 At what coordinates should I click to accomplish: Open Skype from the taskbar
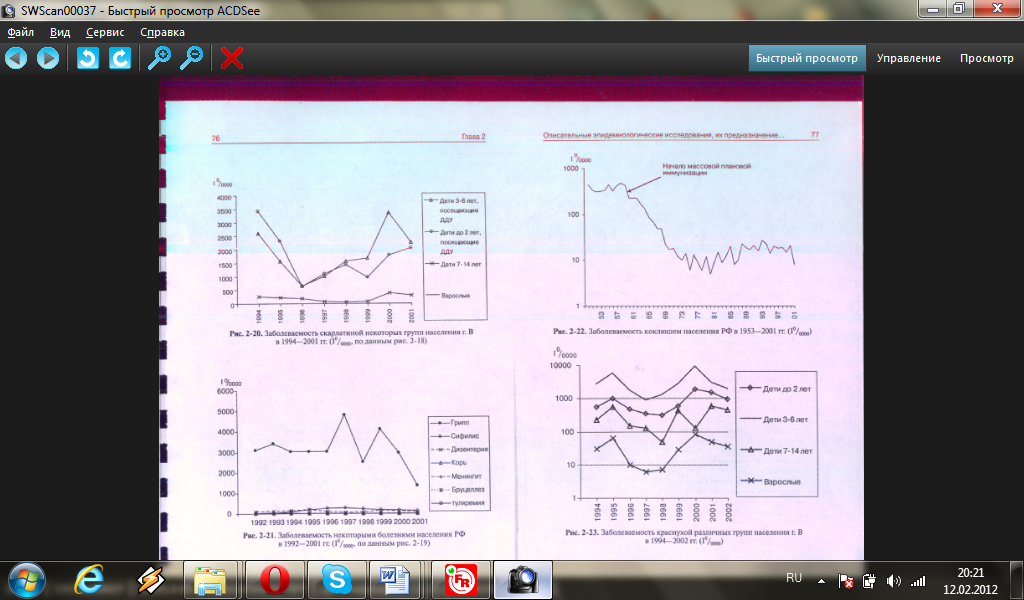click(337, 580)
